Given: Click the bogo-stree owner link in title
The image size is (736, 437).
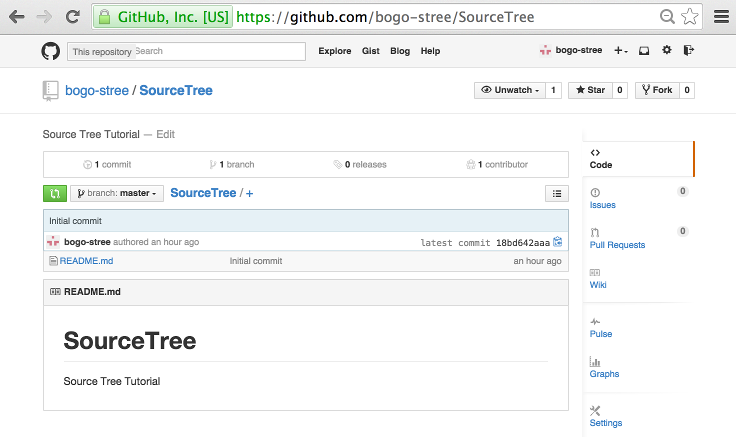Looking at the screenshot, I should click(x=97, y=91).
